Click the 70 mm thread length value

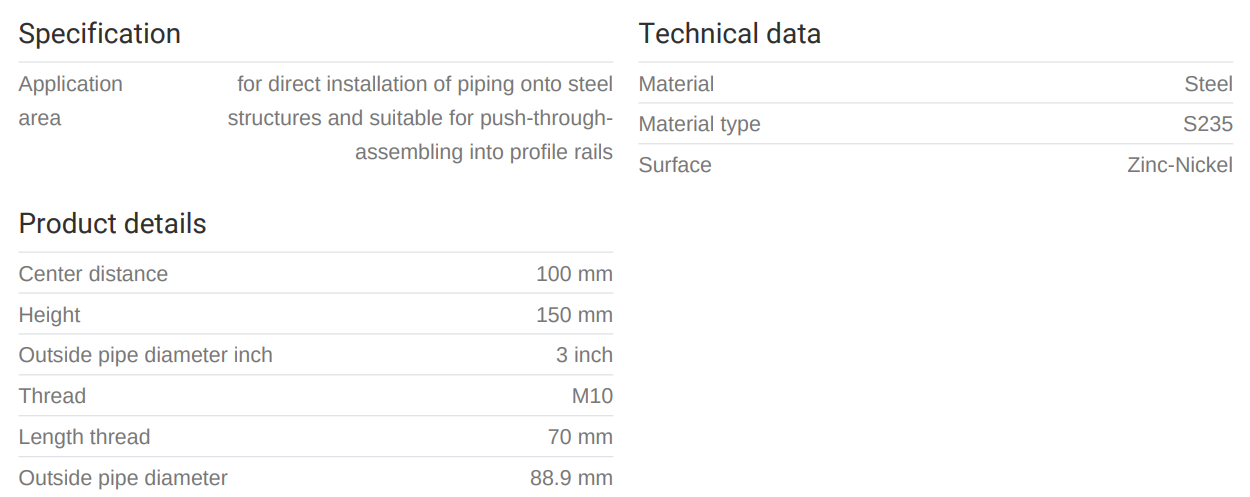pyautogui.click(x=579, y=437)
